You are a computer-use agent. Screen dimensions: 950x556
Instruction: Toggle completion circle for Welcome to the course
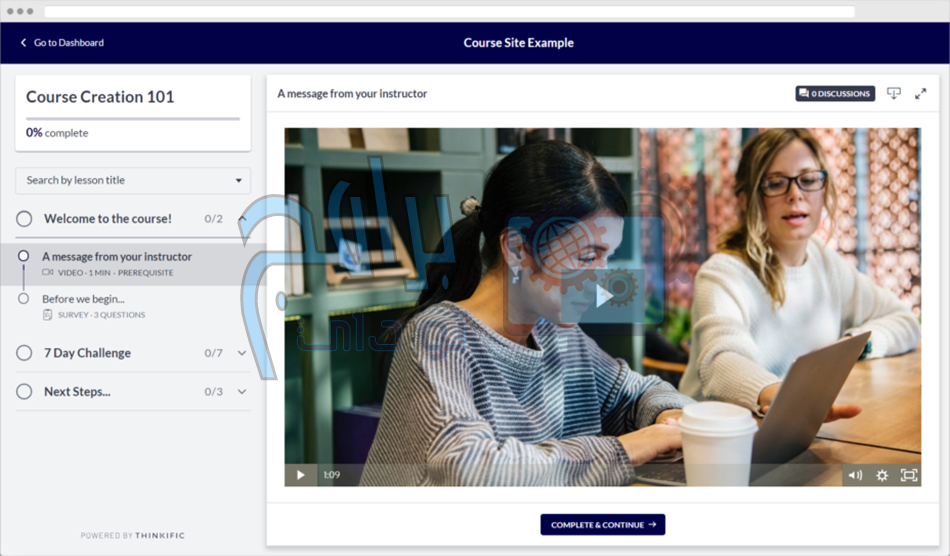(x=24, y=218)
